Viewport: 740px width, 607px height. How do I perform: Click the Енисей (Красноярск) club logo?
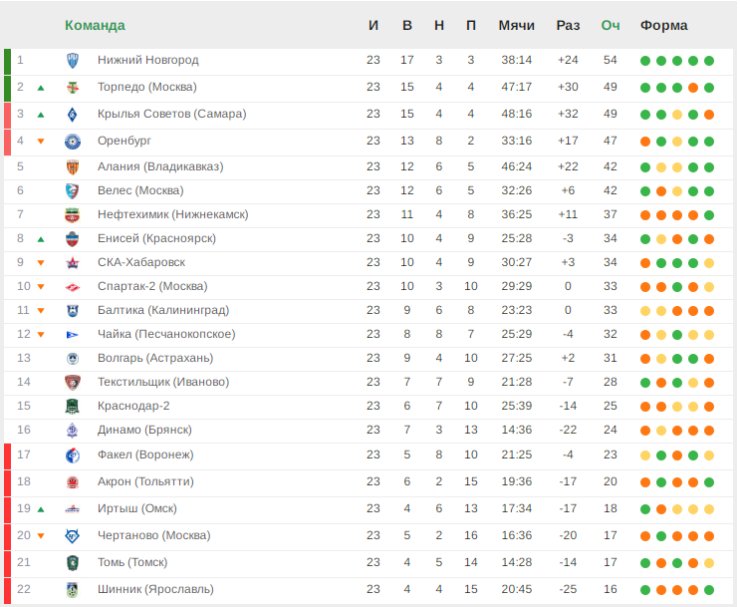click(x=72, y=238)
